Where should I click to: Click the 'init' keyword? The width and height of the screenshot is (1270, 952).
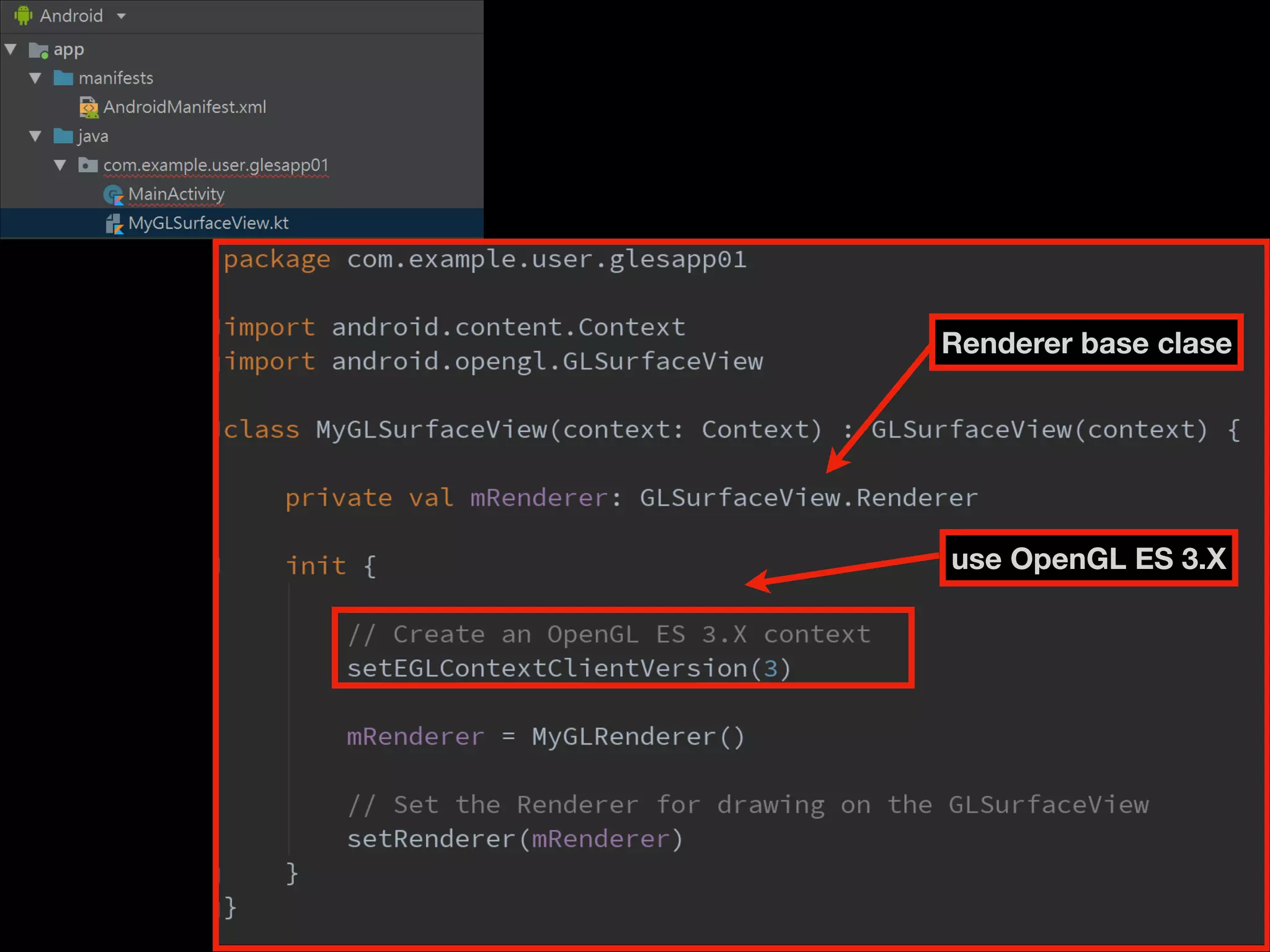tap(316, 566)
